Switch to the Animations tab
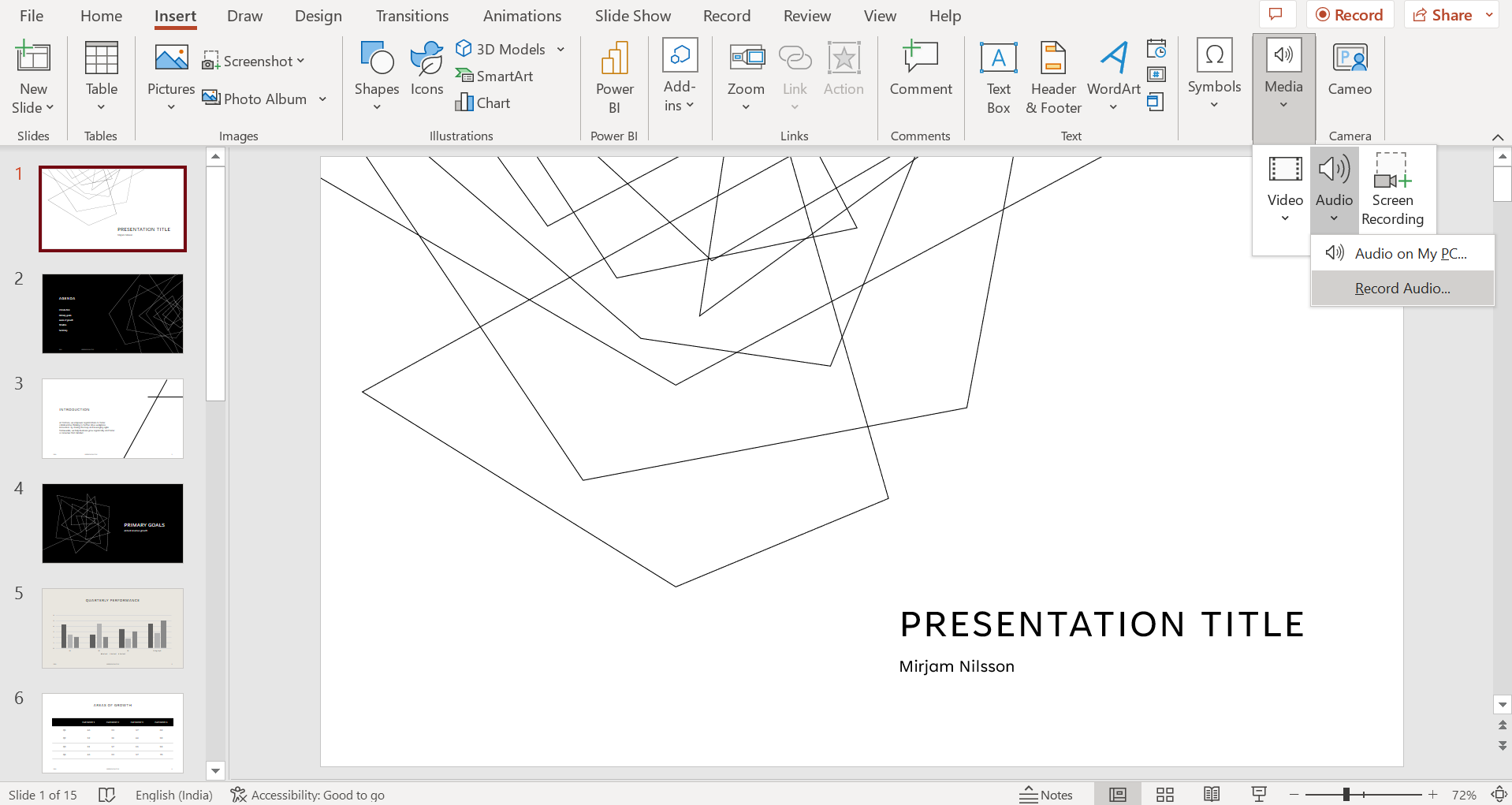 pos(522,15)
